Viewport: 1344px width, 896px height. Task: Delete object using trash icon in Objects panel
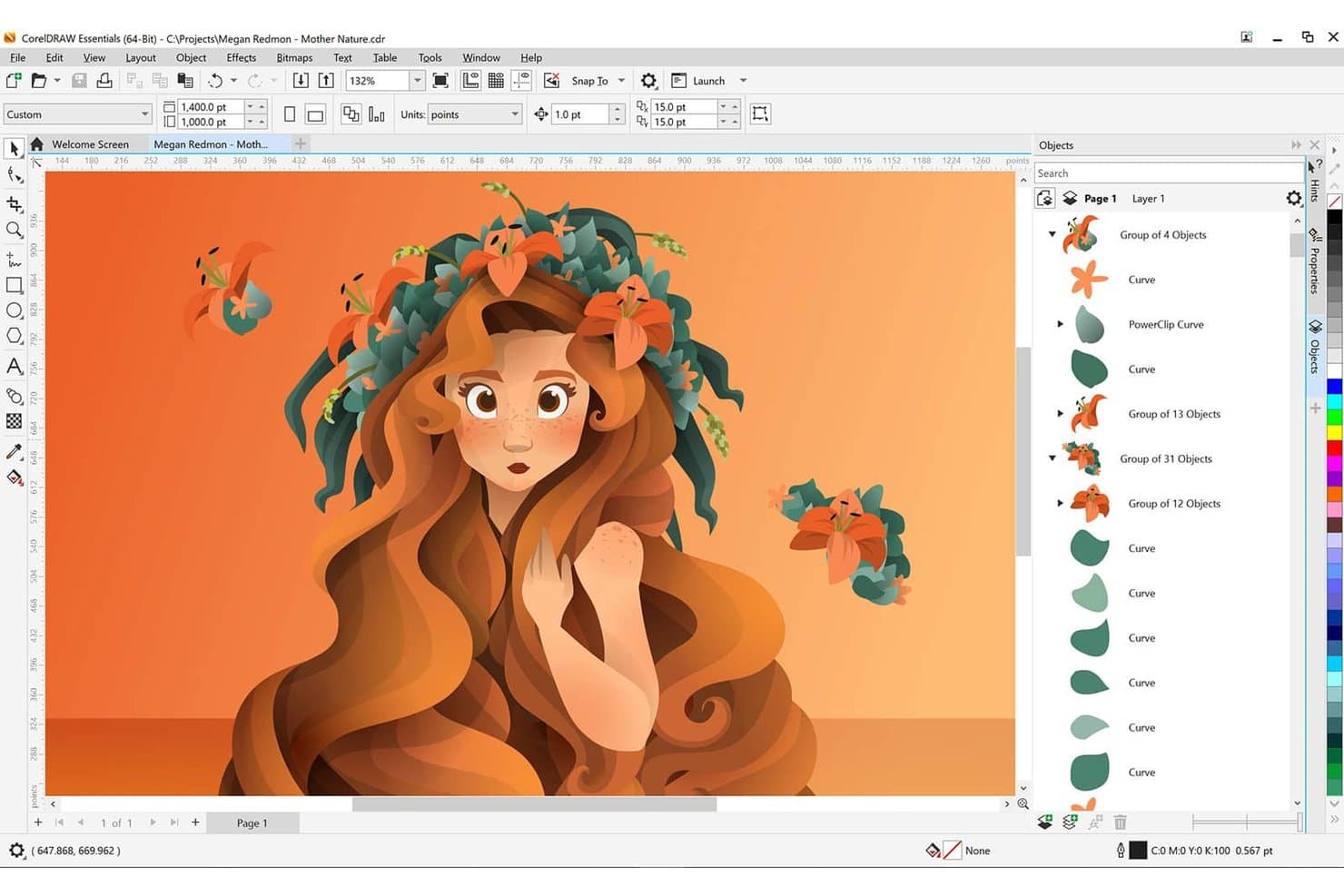pos(1121,822)
